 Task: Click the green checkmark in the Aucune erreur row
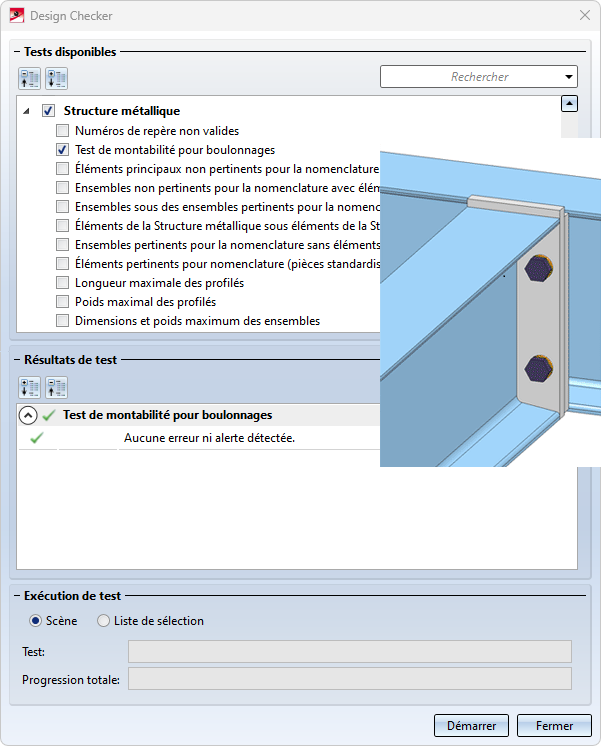[x=37, y=438]
